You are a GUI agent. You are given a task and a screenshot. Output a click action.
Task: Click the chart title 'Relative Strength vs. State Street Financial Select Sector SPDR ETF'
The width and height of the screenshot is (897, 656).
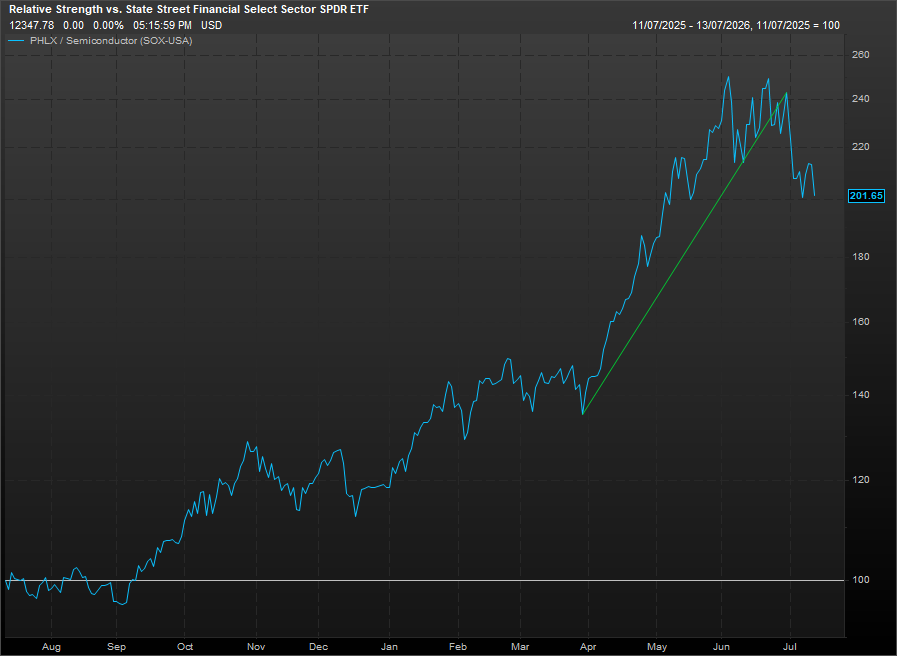(x=189, y=10)
